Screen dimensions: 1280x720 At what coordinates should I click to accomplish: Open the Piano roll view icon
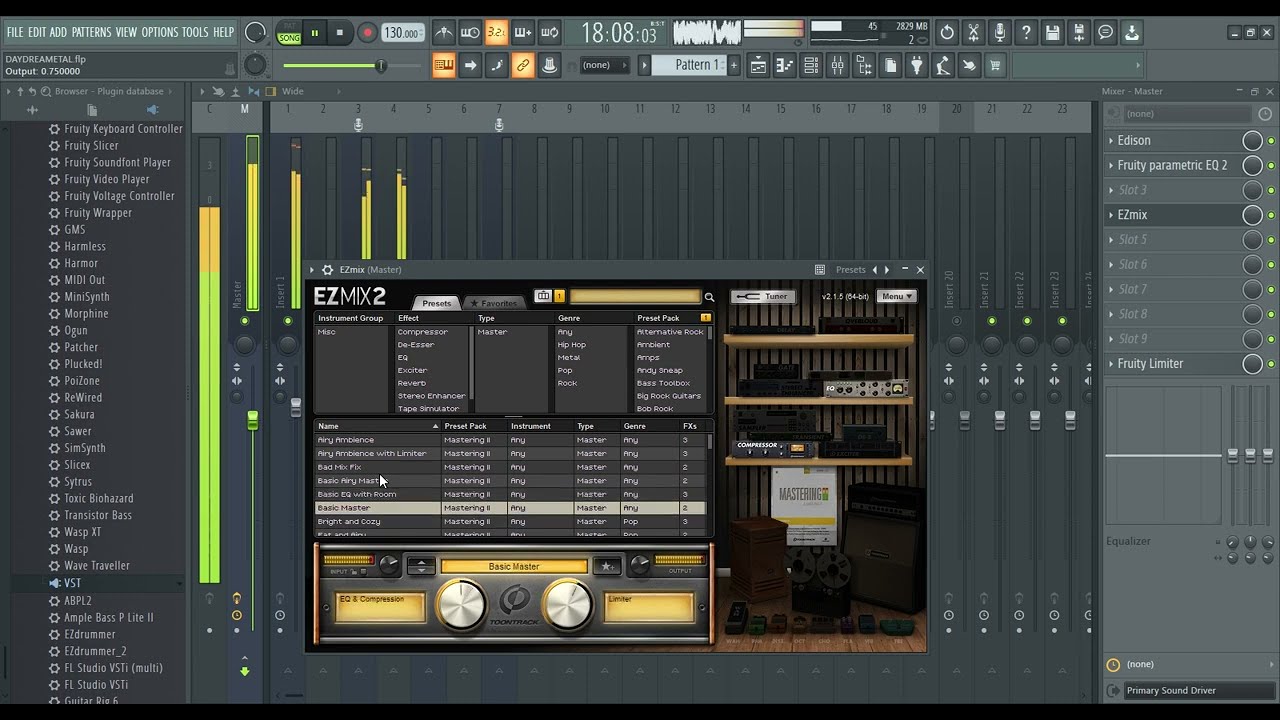pyautogui.click(x=785, y=66)
